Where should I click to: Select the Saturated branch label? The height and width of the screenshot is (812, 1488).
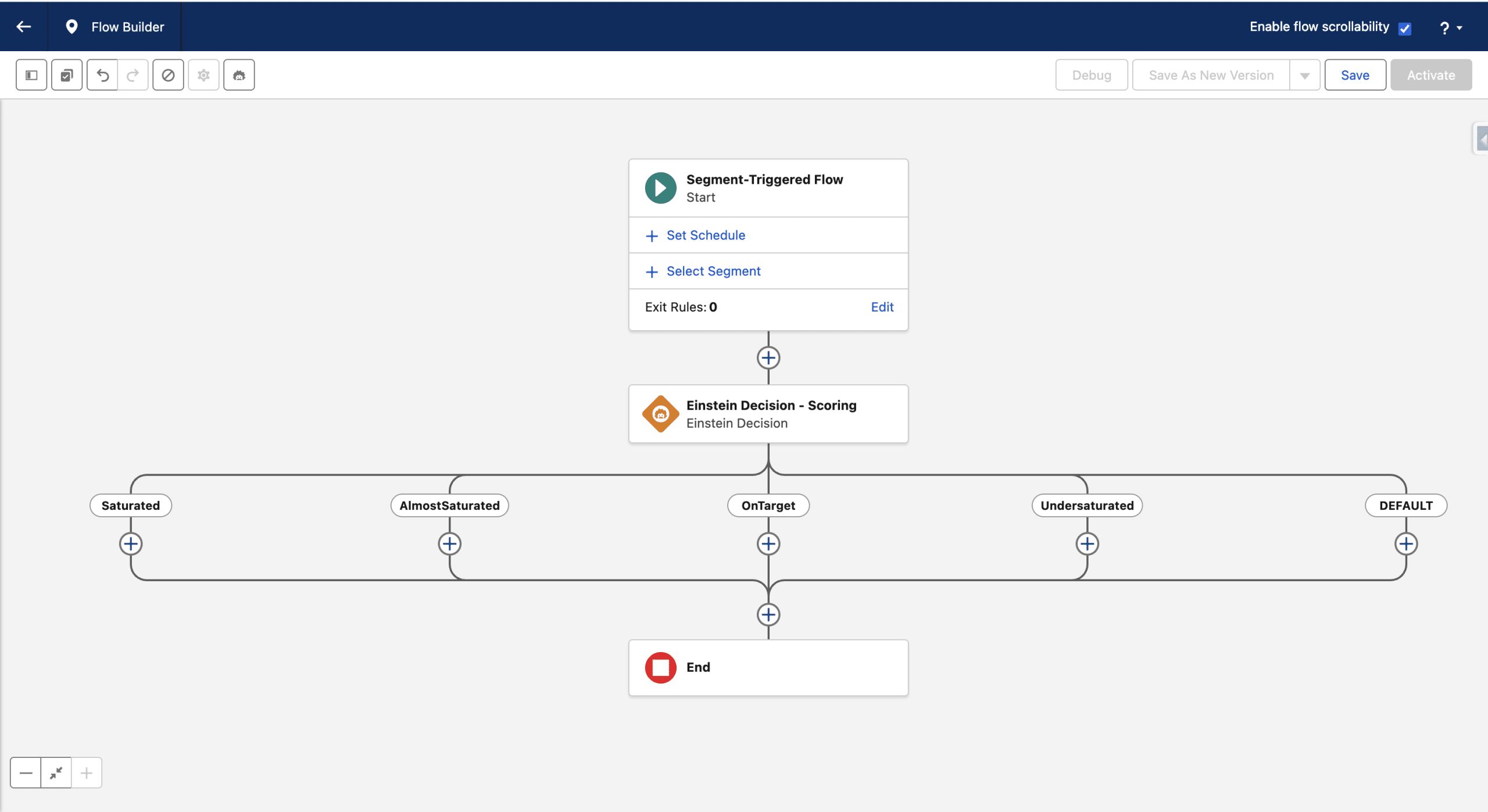pos(131,506)
